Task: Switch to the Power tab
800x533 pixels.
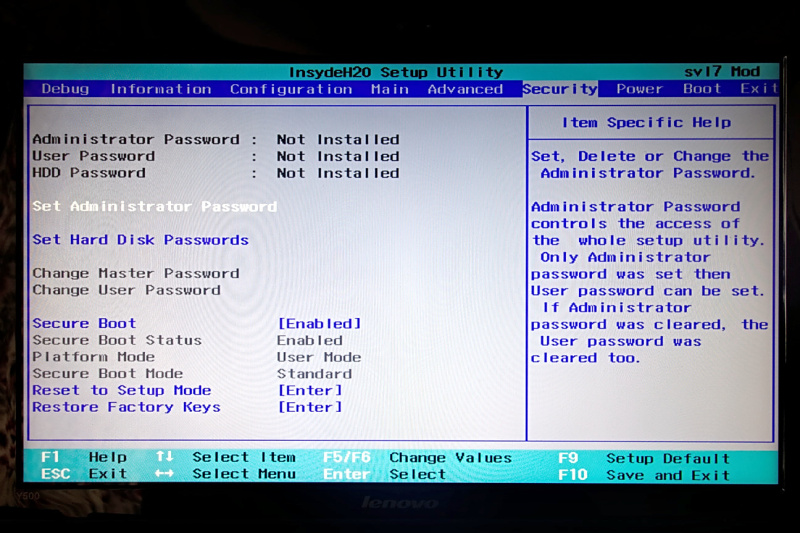Action: pos(639,89)
